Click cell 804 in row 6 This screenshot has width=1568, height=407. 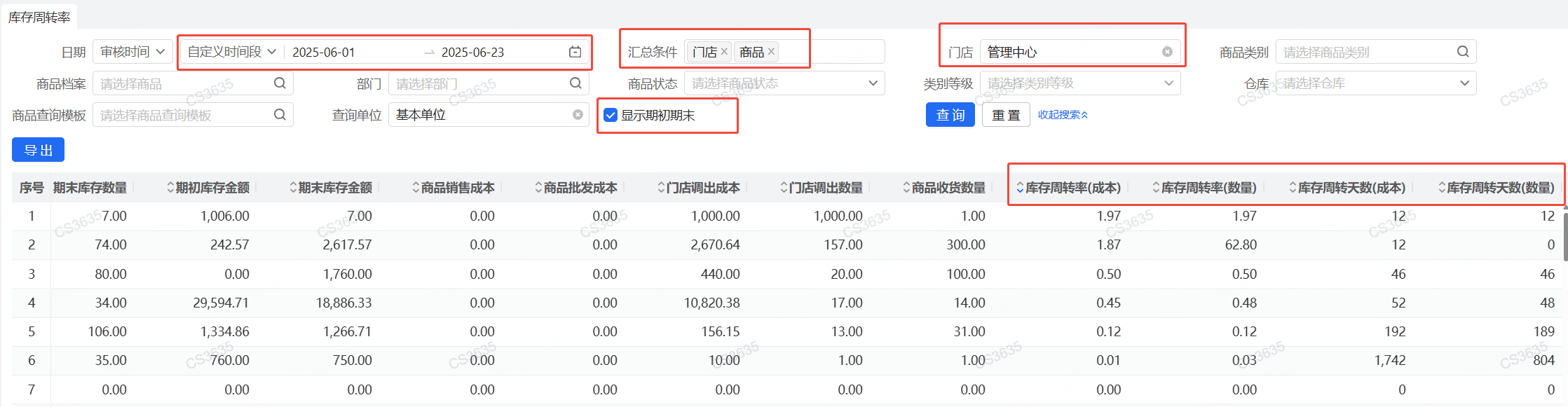tap(1544, 360)
